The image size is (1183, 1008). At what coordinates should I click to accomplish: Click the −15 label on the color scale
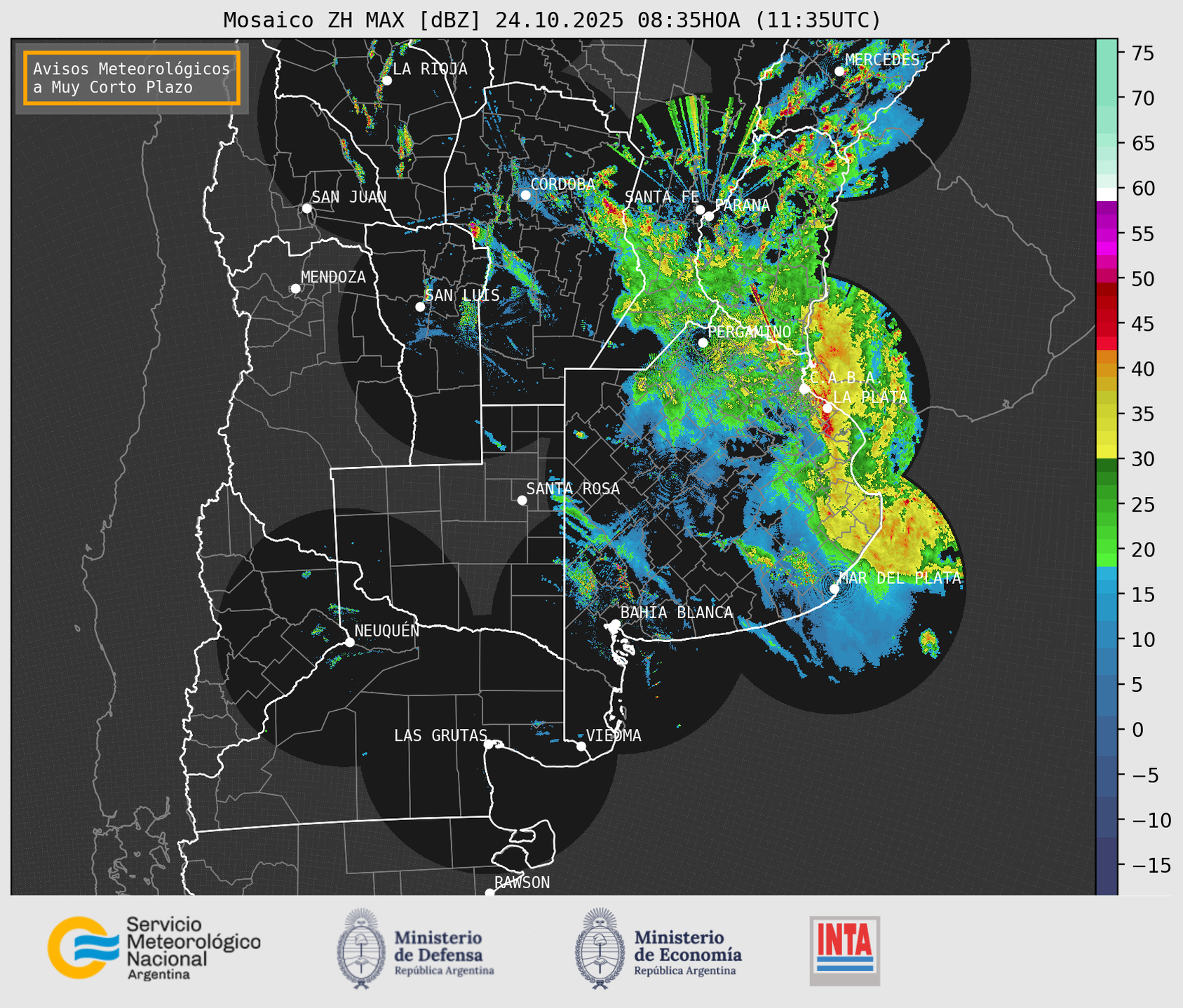[1150, 865]
